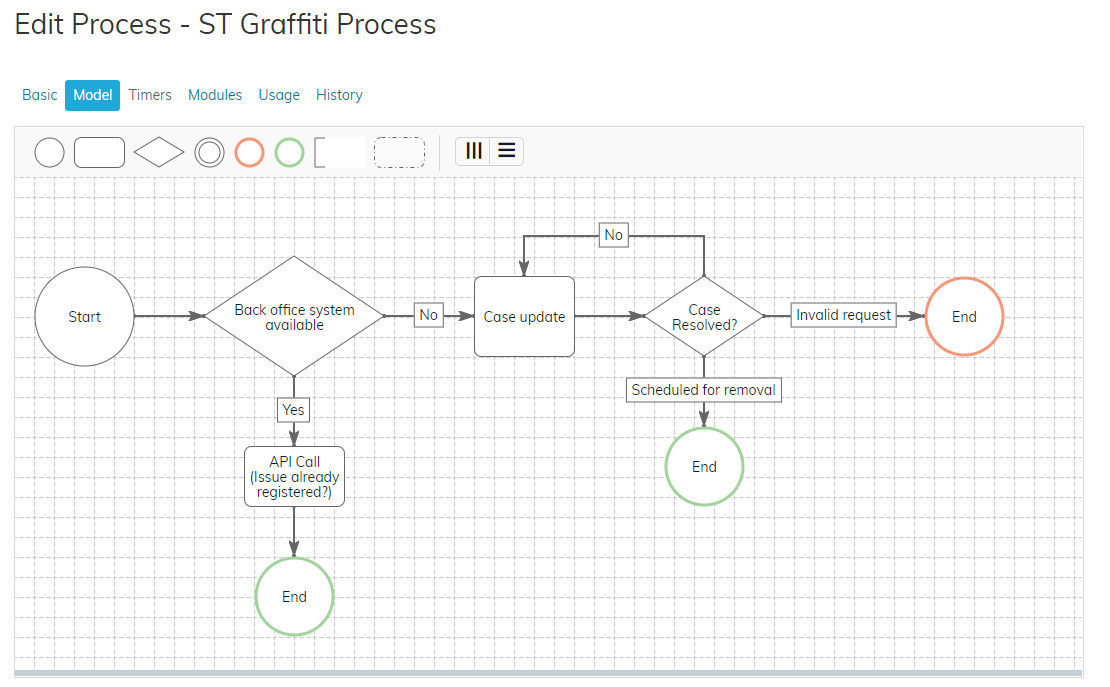Go to the Modules tab
This screenshot has width=1110, height=687.
215,95
